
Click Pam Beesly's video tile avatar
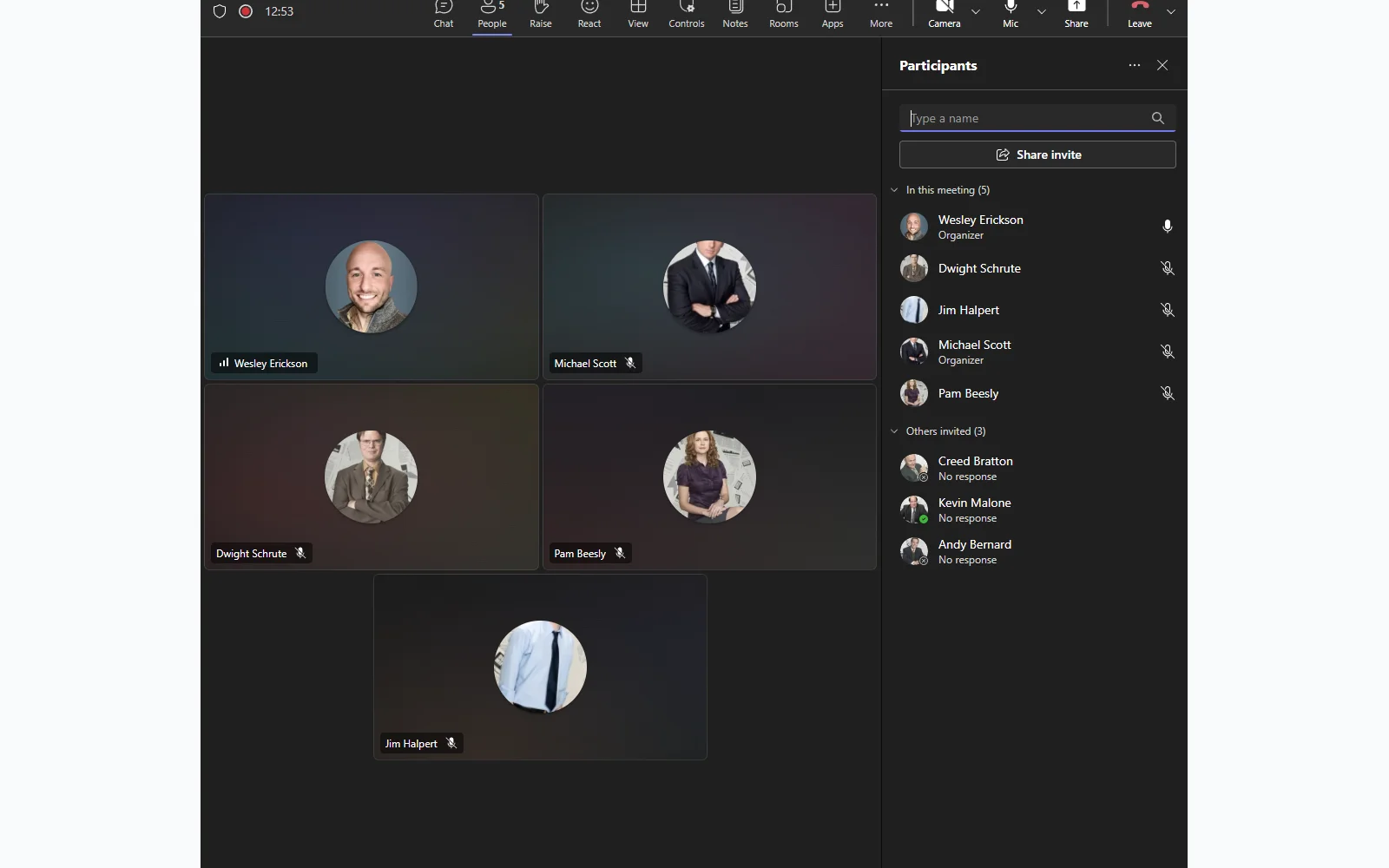click(709, 477)
